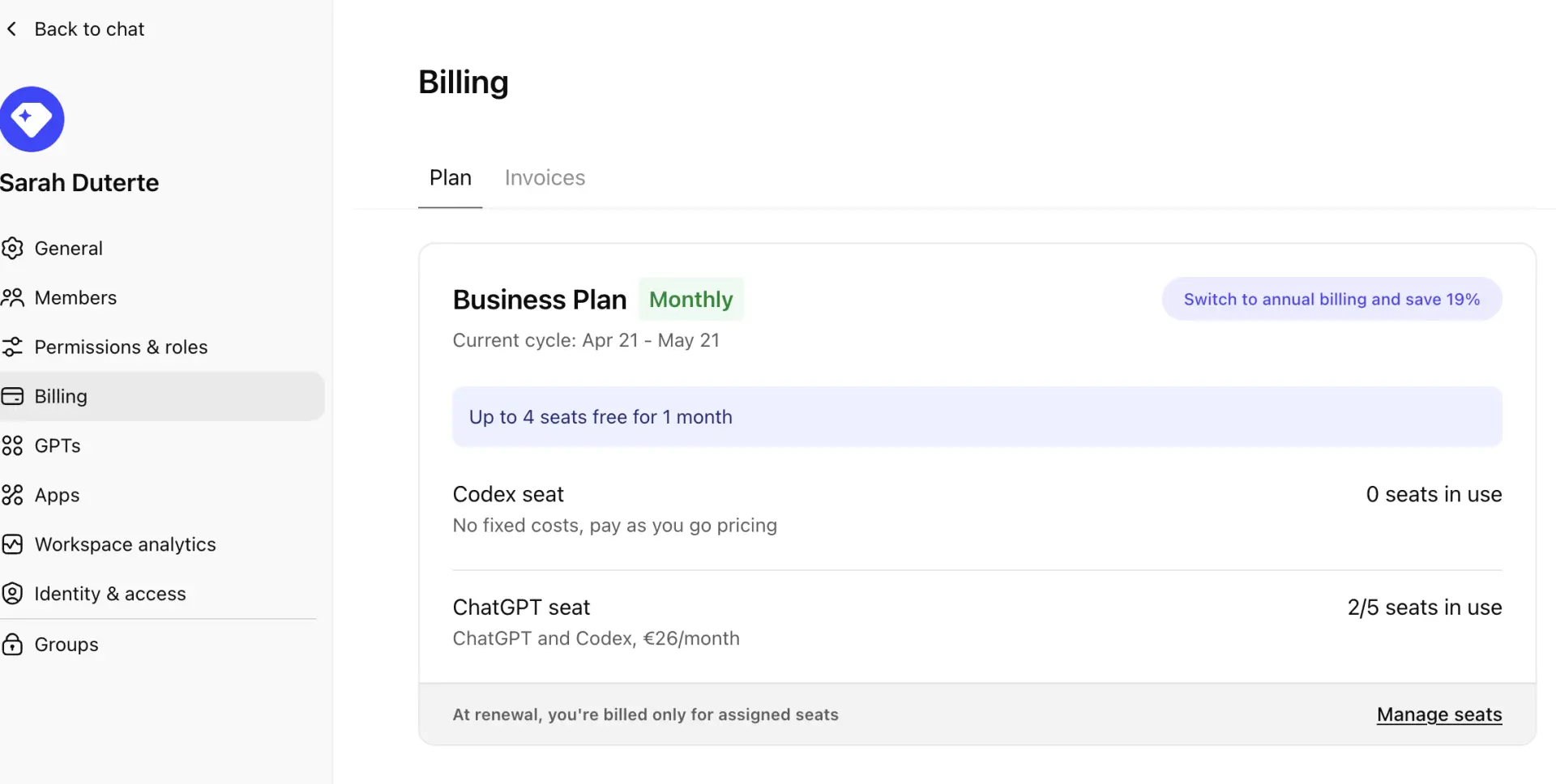Click the Billing page heading
This screenshot has width=1556, height=784.
coord(464,82)
